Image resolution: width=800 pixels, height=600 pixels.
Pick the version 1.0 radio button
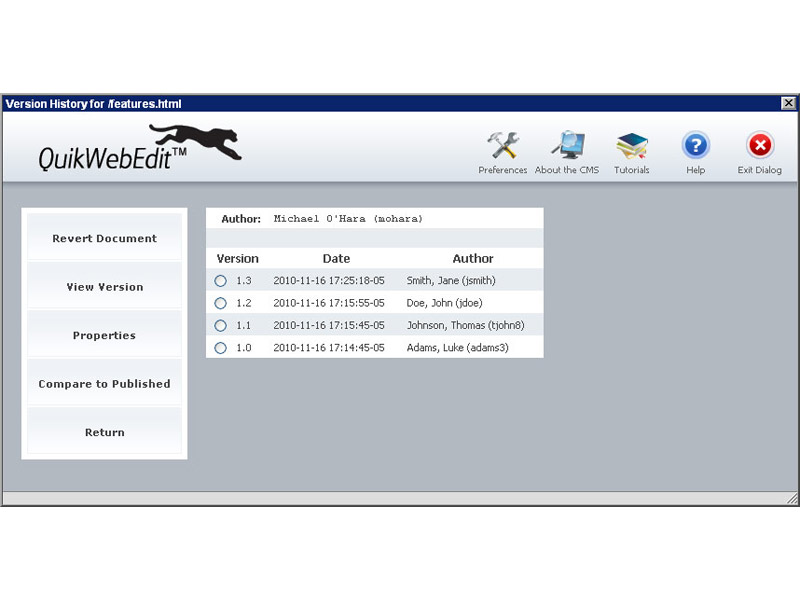click(221, 347)
